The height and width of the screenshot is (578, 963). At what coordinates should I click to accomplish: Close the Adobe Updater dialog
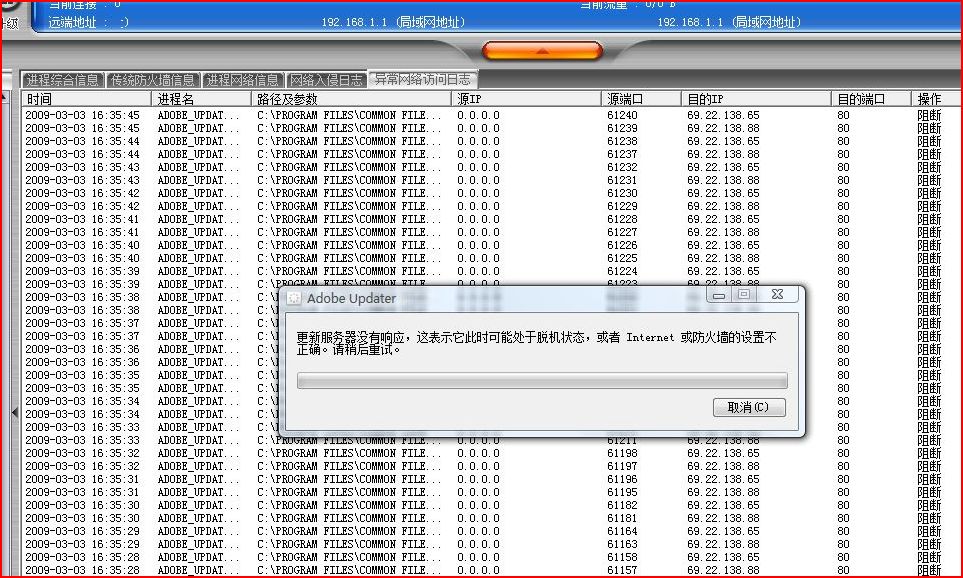pos(777,295)
